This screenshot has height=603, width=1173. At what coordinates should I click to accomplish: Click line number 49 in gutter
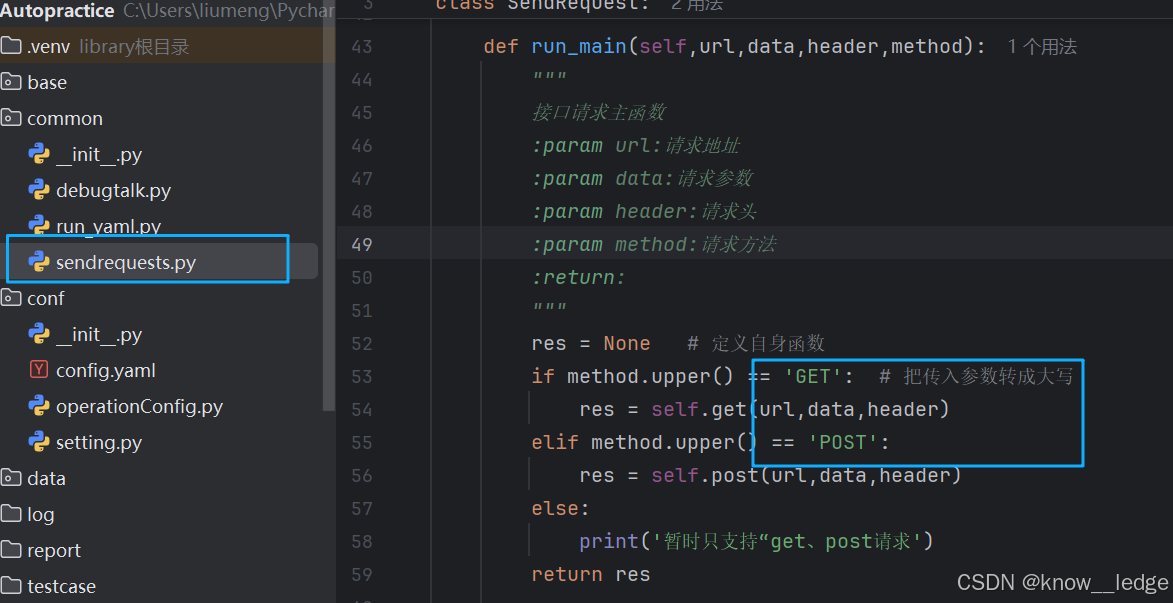361,245
